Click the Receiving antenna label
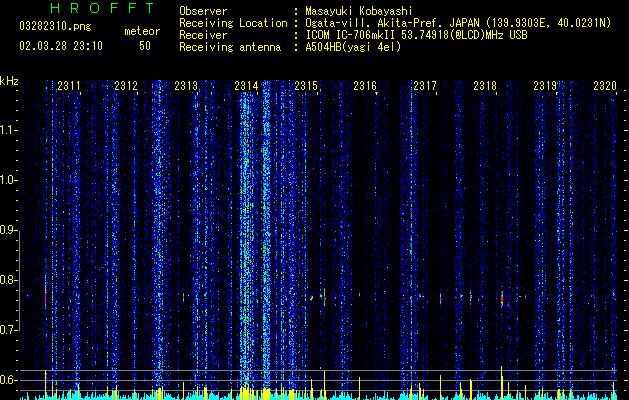The width and height of the screenshot is (629, 400). click(x=230, y=47)
